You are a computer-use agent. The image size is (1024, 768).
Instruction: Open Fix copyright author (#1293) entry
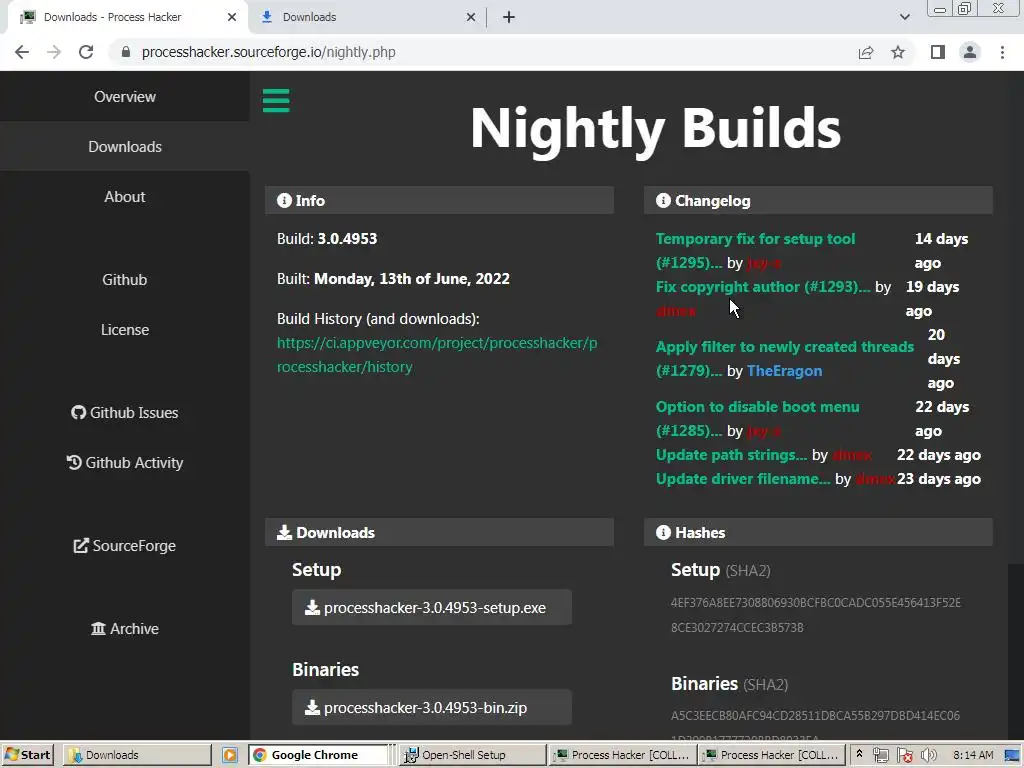763,287
